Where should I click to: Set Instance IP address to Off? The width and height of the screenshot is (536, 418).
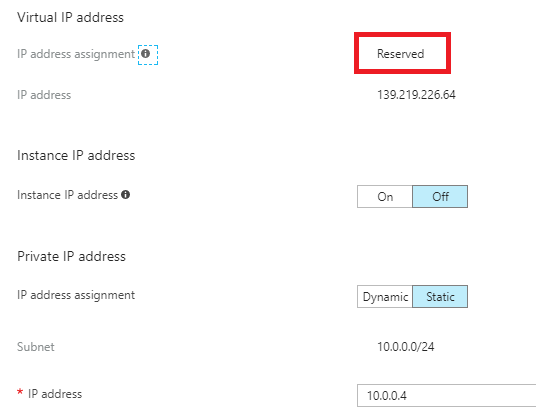tap(440, 197)
